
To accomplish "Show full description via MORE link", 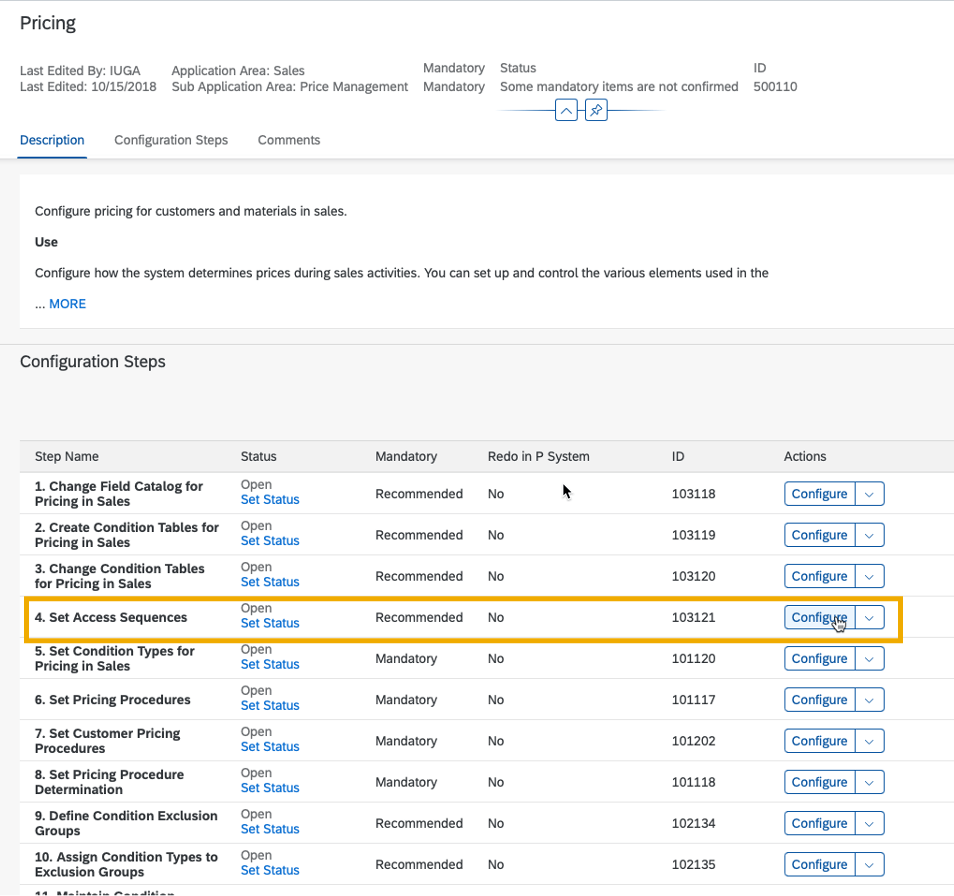I will click(68, 304).
